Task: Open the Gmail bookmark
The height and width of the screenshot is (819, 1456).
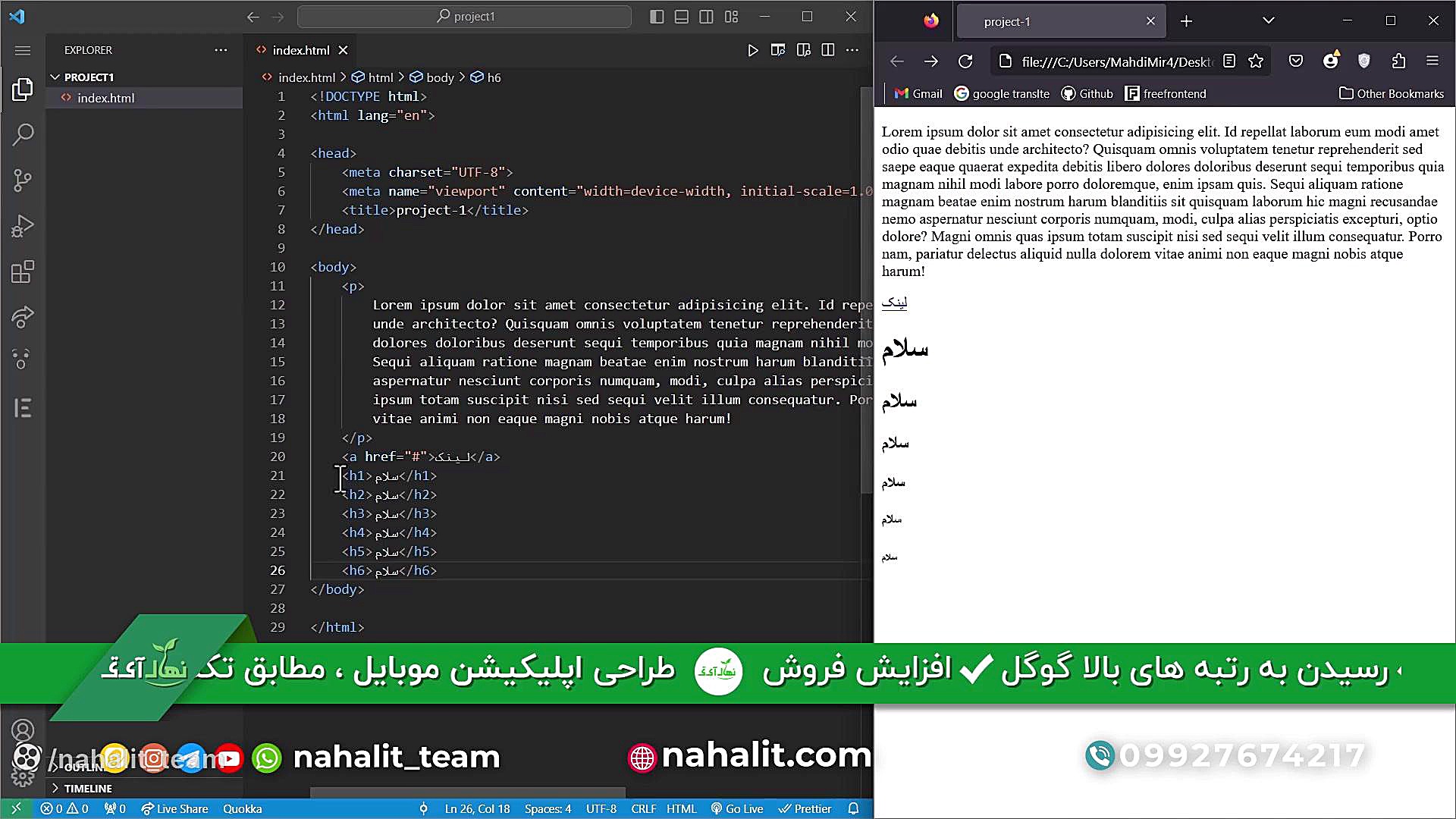Action: click(x=918, y=94)
